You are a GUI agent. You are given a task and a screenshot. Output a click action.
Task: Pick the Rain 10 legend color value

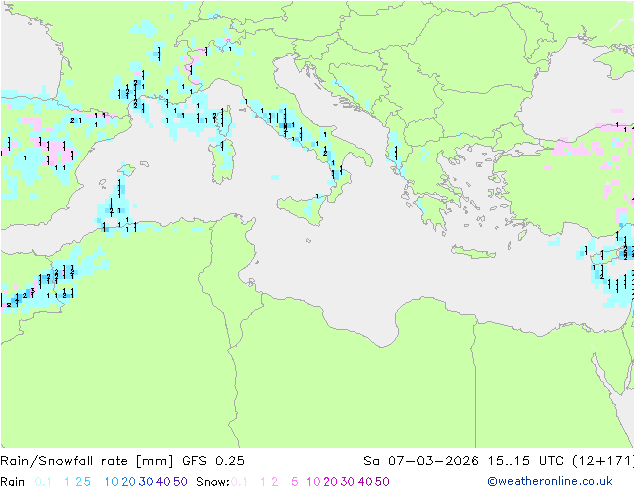pos(112,482)
